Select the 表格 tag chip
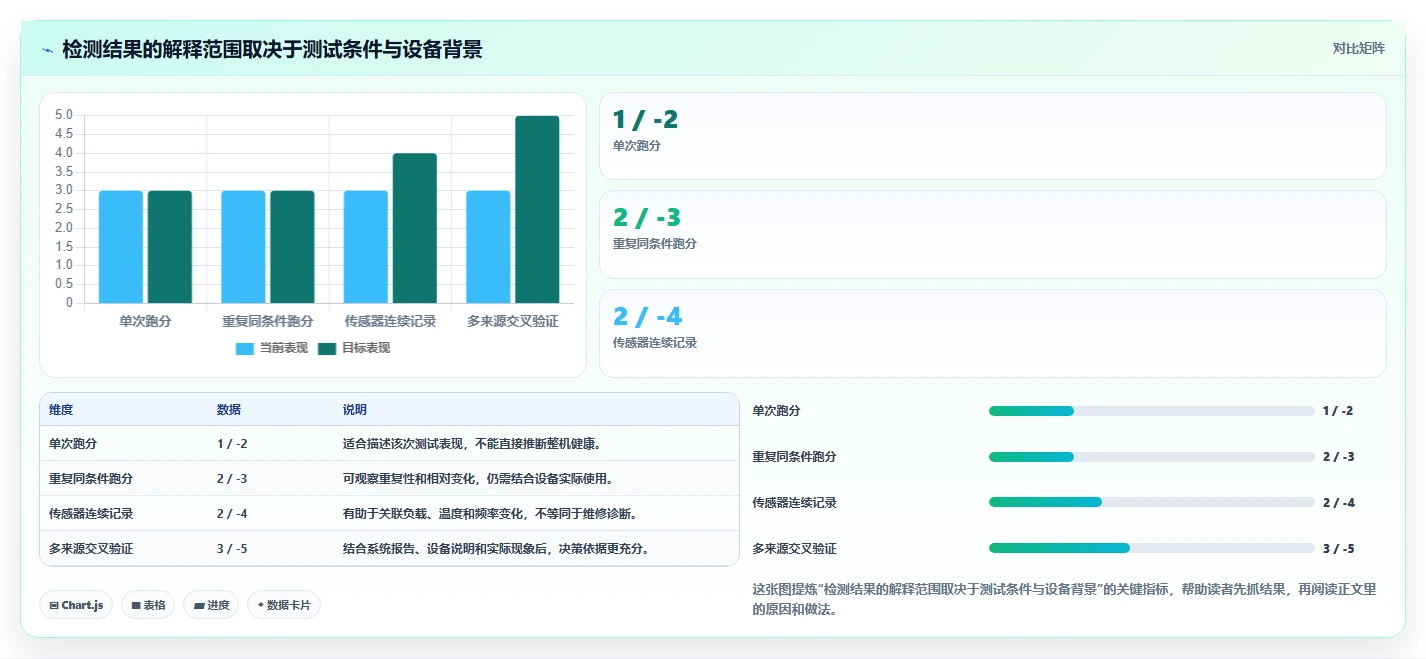 pyautogui.click(x=148, y=605)
